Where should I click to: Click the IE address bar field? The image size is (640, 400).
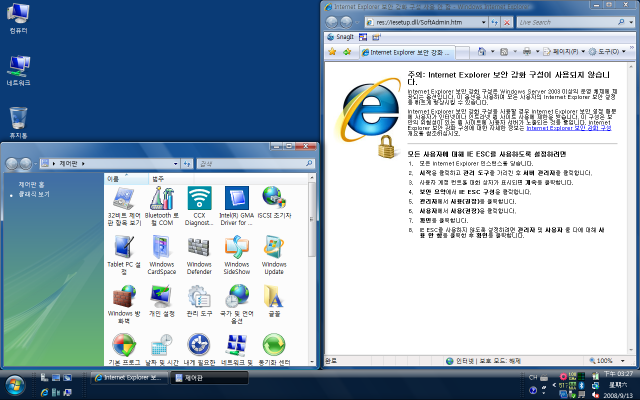point(422,22)
